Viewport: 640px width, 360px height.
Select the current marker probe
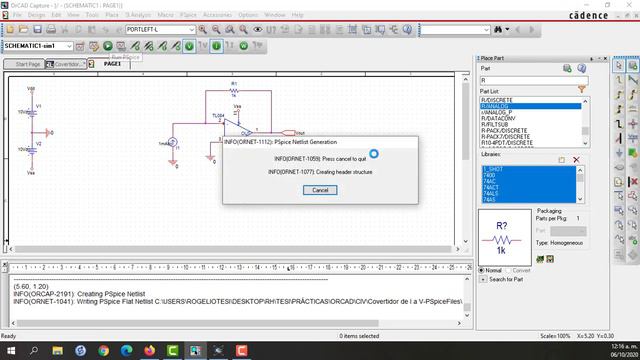(162, 46)
